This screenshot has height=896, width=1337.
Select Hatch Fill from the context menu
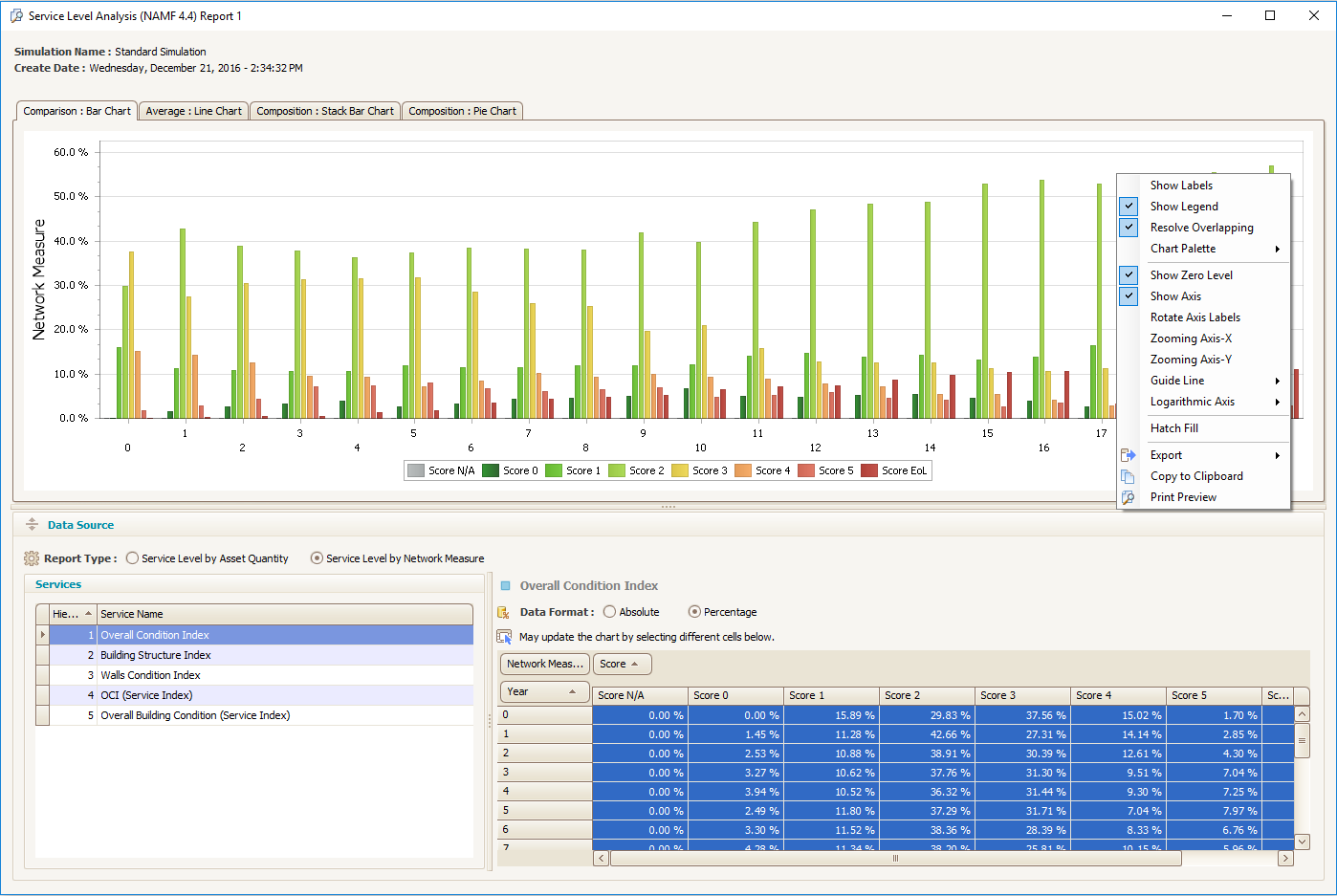point(1173,428)
